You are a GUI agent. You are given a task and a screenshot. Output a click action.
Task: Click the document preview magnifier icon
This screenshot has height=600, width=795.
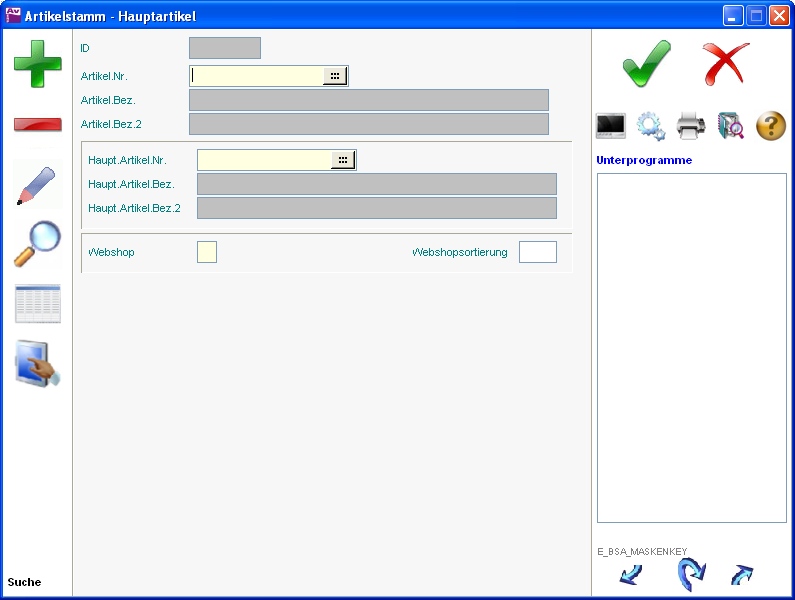(731, 126)
